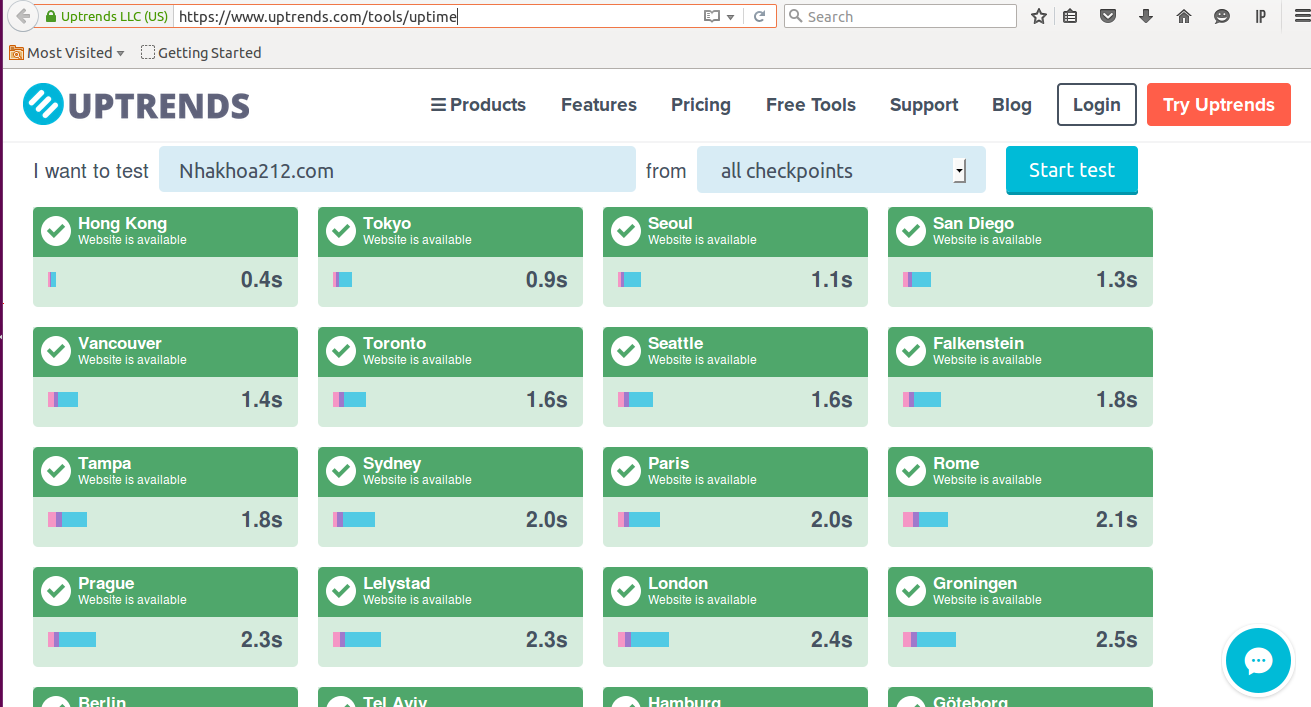This screenshot has height=707, width=1311.
Task: Click the Vancouver checkmark icon
Action: point(56,351)
